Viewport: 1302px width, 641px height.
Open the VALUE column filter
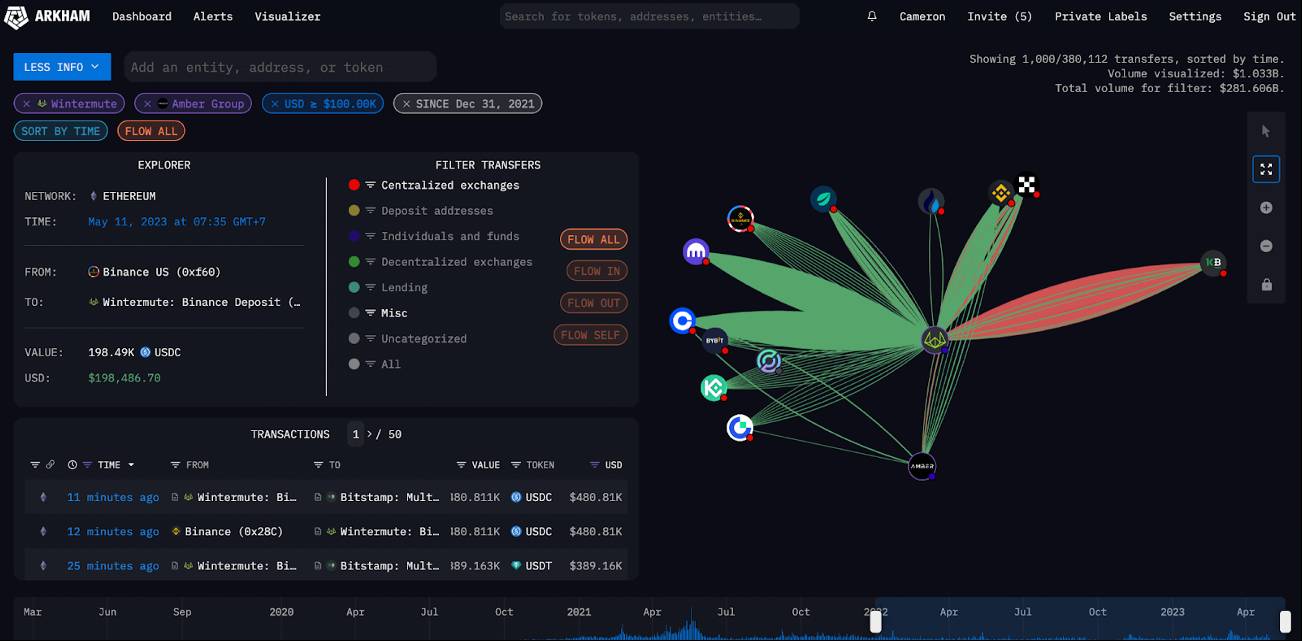point(462,465)
